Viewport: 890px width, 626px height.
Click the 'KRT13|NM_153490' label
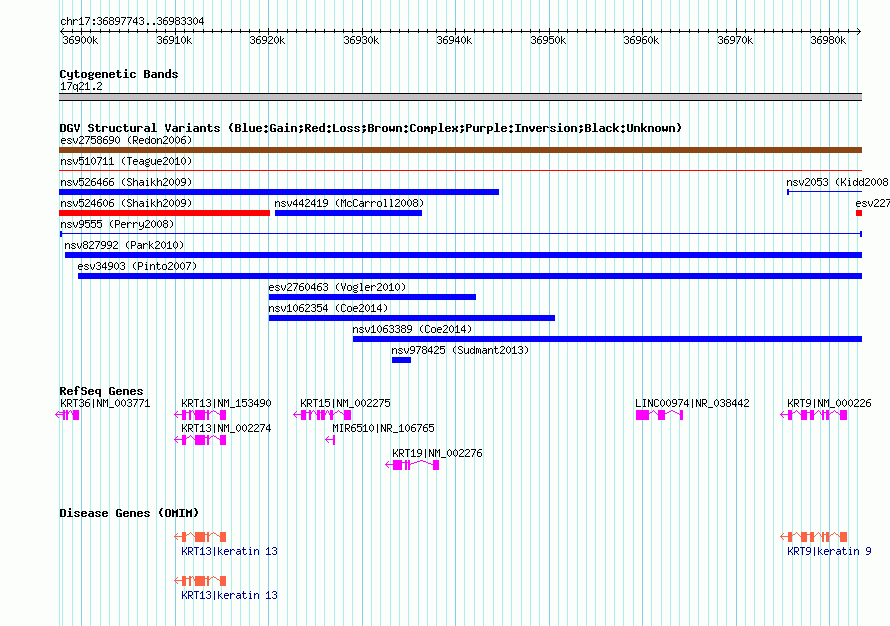click(x=226, y=404)
